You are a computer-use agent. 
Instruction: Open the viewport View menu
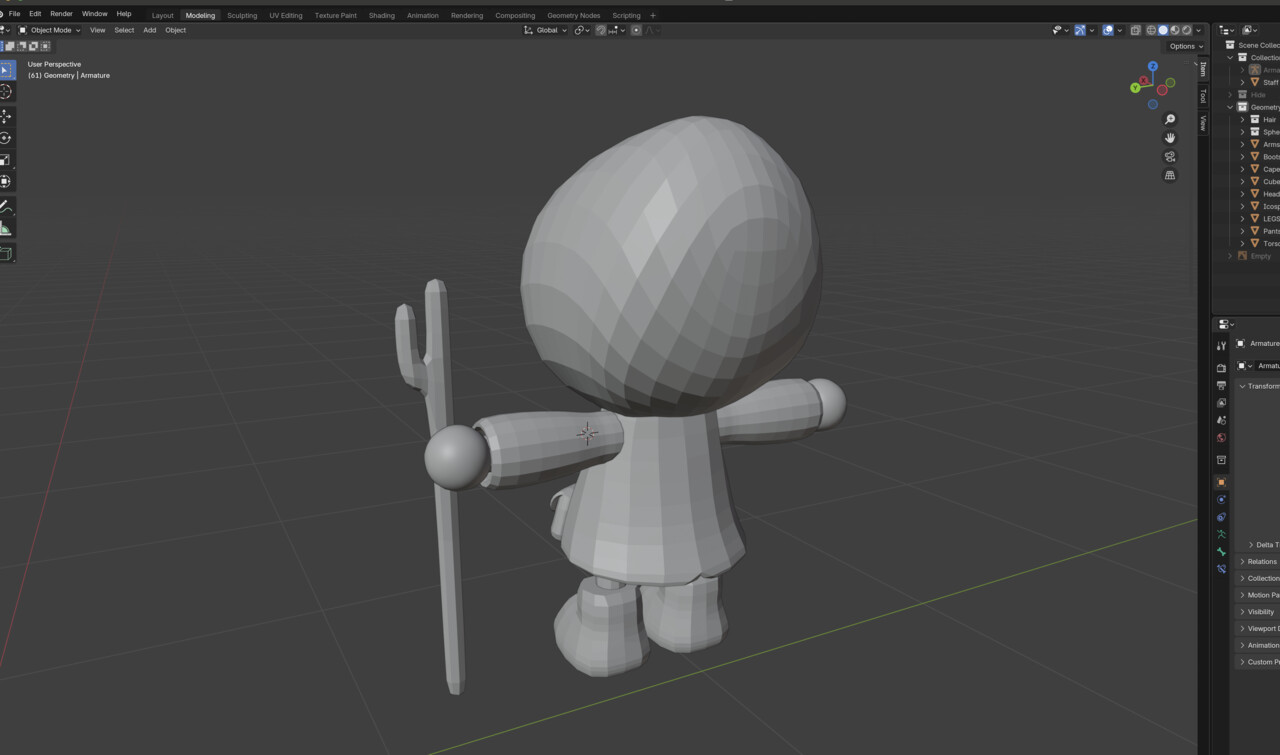pyautogui.click(x=97, y=30)
